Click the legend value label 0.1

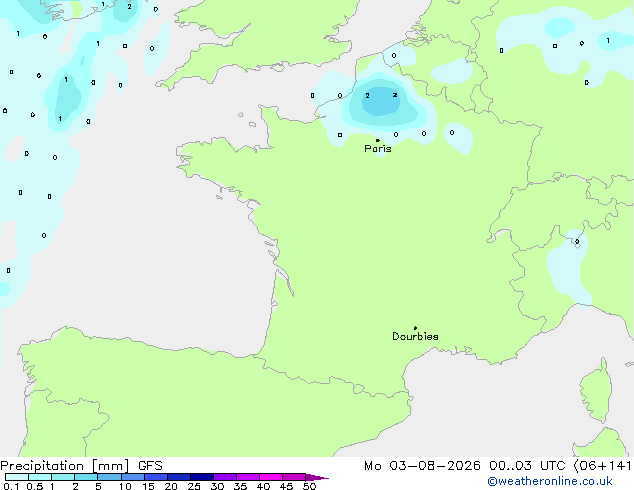tap(11, 486)
